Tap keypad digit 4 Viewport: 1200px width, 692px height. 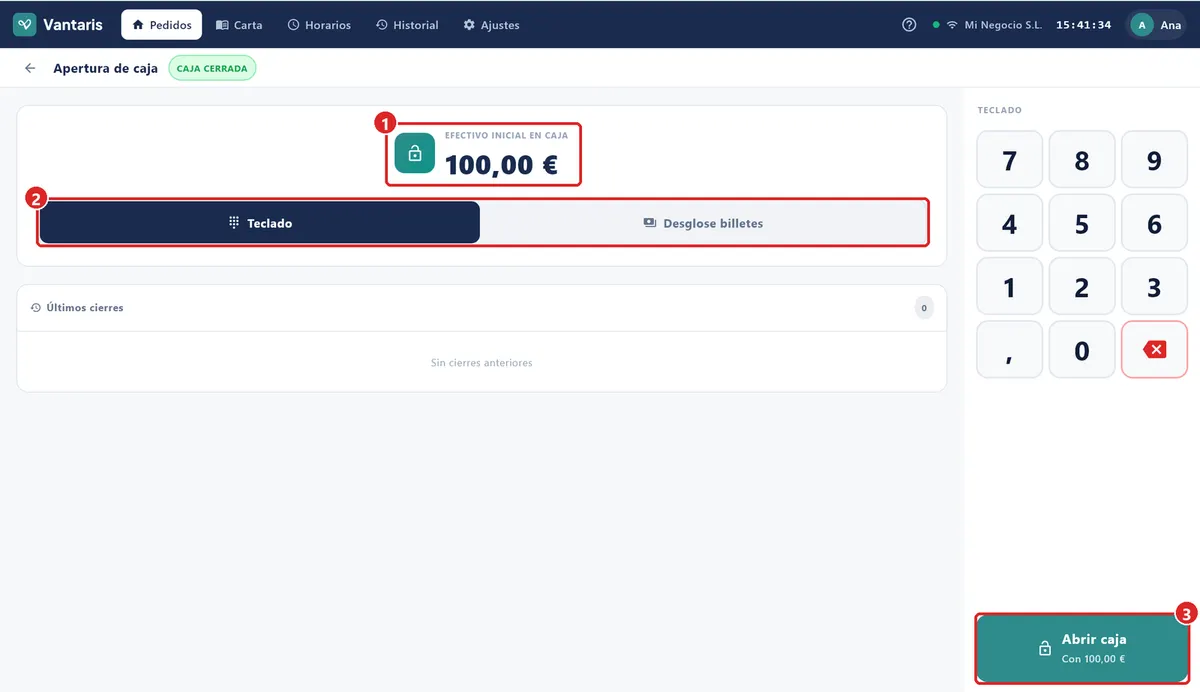coord(1009,223)
